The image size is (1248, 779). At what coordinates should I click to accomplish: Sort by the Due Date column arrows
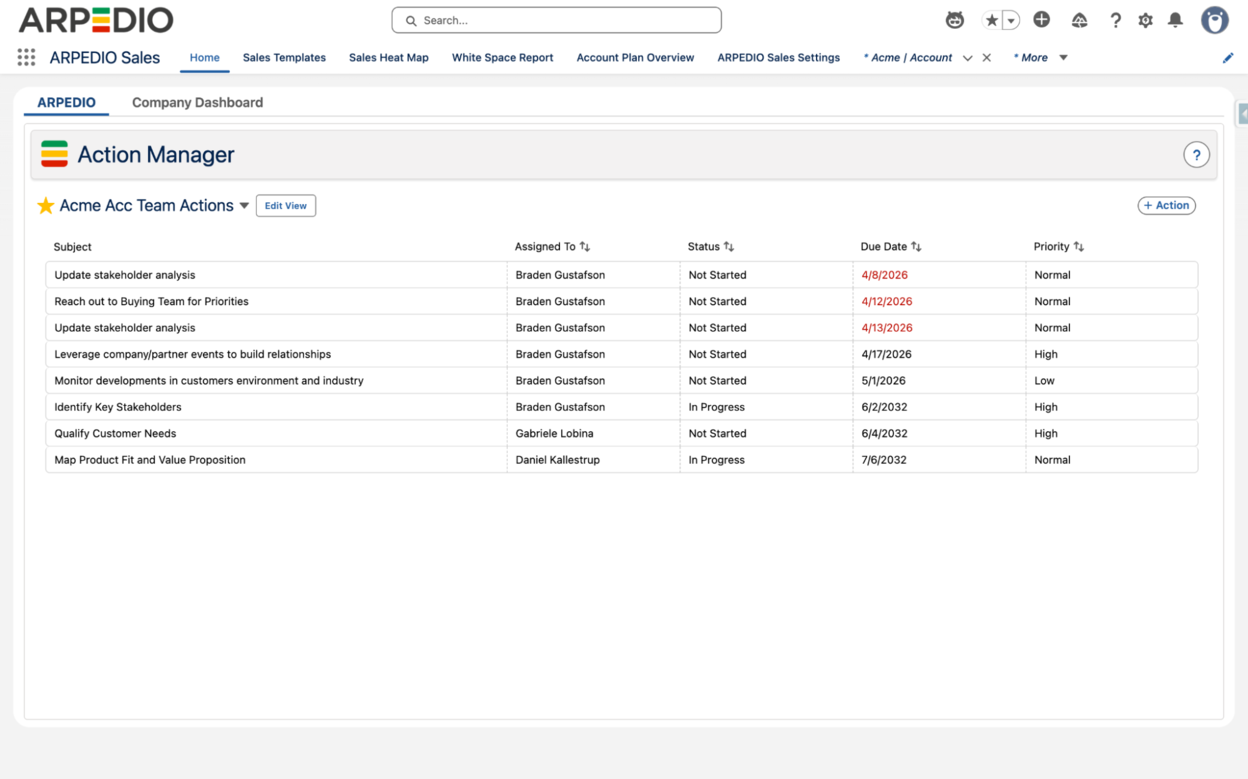[916, 247]
